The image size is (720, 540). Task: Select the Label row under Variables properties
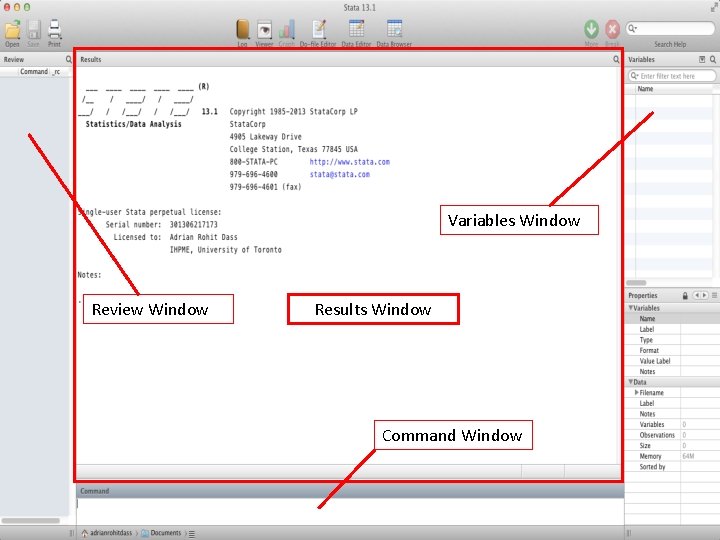(672, 329)
